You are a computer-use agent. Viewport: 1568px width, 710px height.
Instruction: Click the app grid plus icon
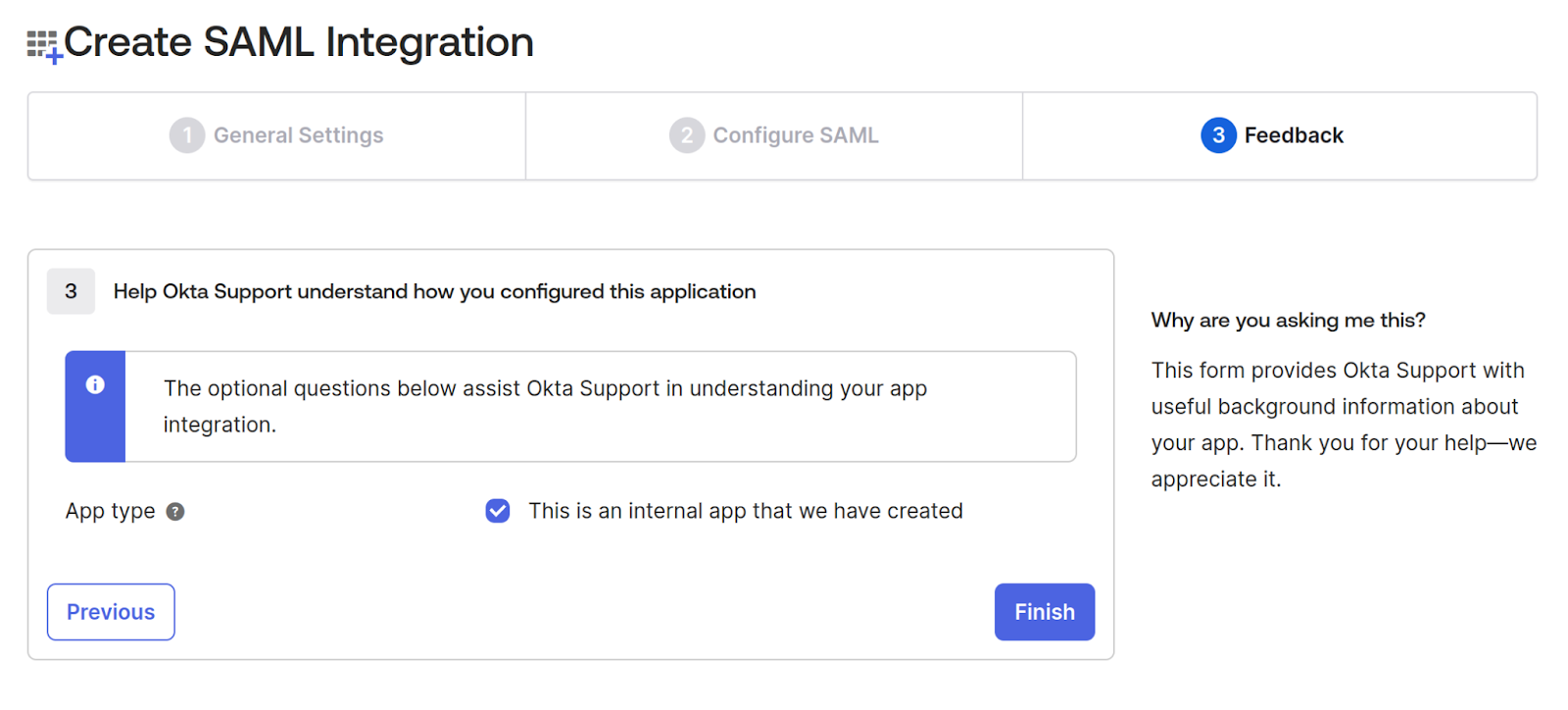tap(44, 45)
